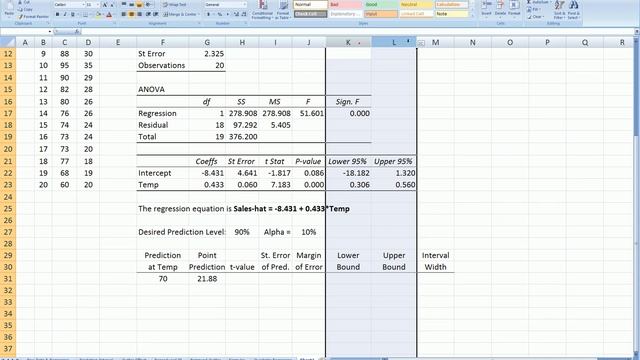The width and height of the screenshot is (640, 360).
Task: Apply Accounting currency number format
Action: 210,14
